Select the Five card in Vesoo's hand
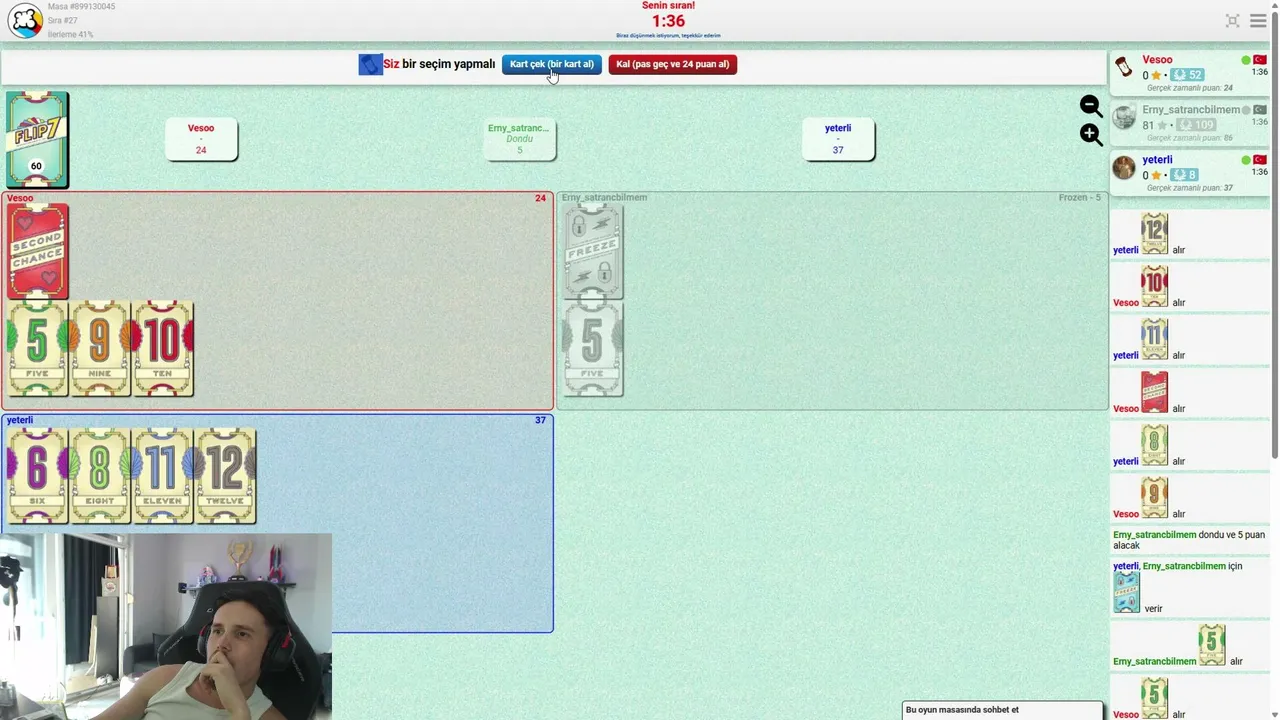1280x720 pixels. 38,349
